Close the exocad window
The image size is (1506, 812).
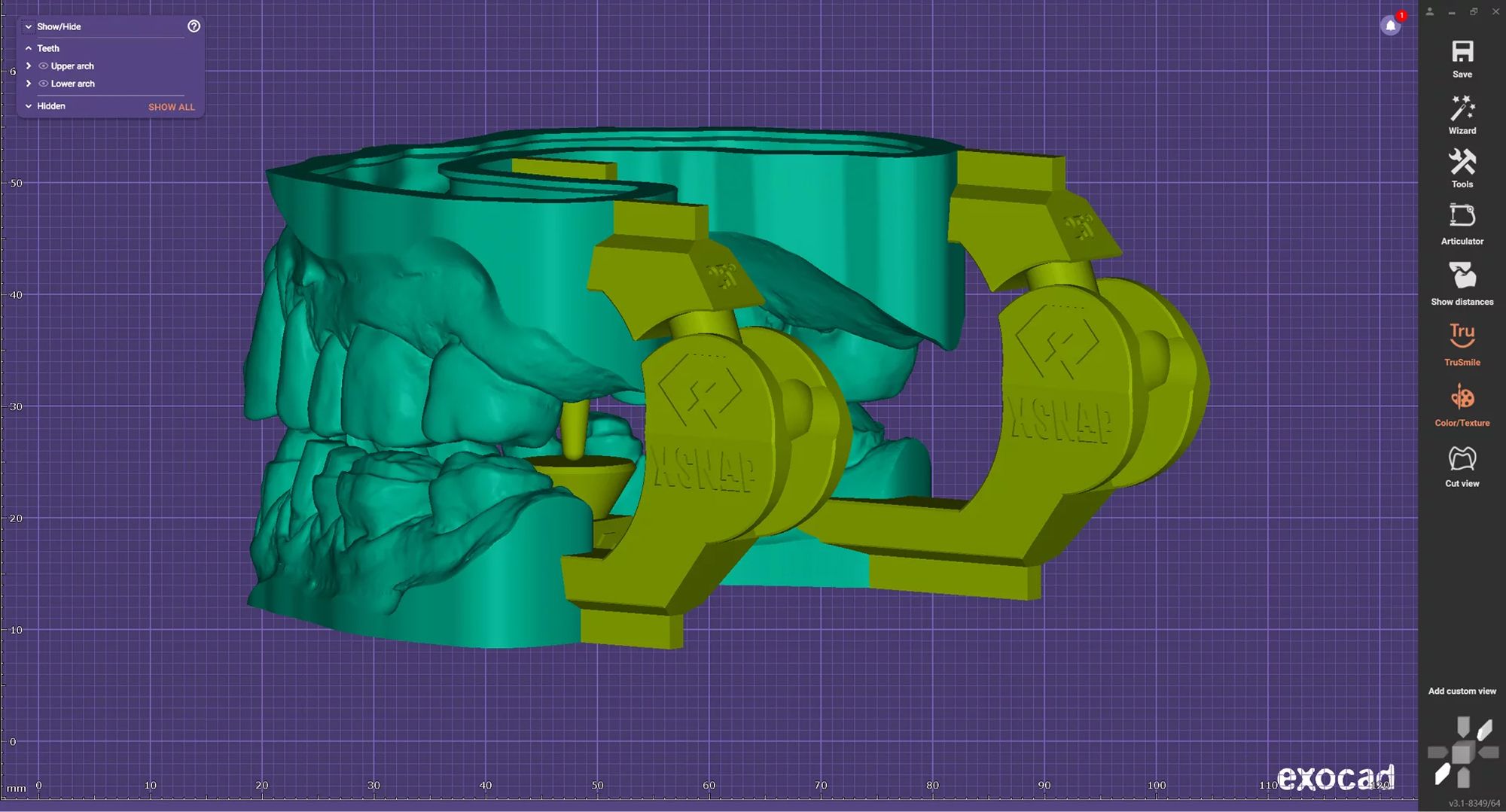pyautogui.click(x=1495, y=11)
